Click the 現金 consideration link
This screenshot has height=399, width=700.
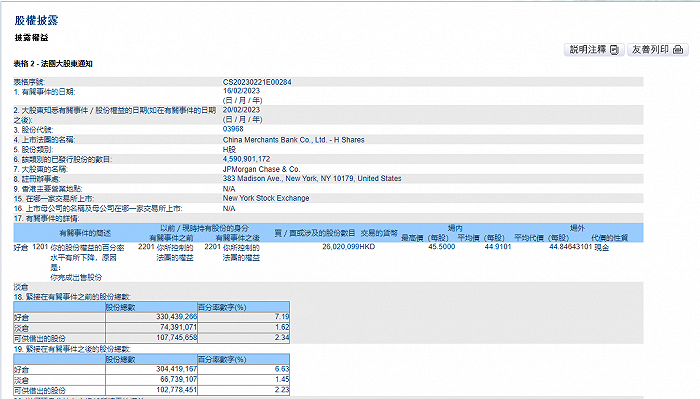click(x=602, y=247)
